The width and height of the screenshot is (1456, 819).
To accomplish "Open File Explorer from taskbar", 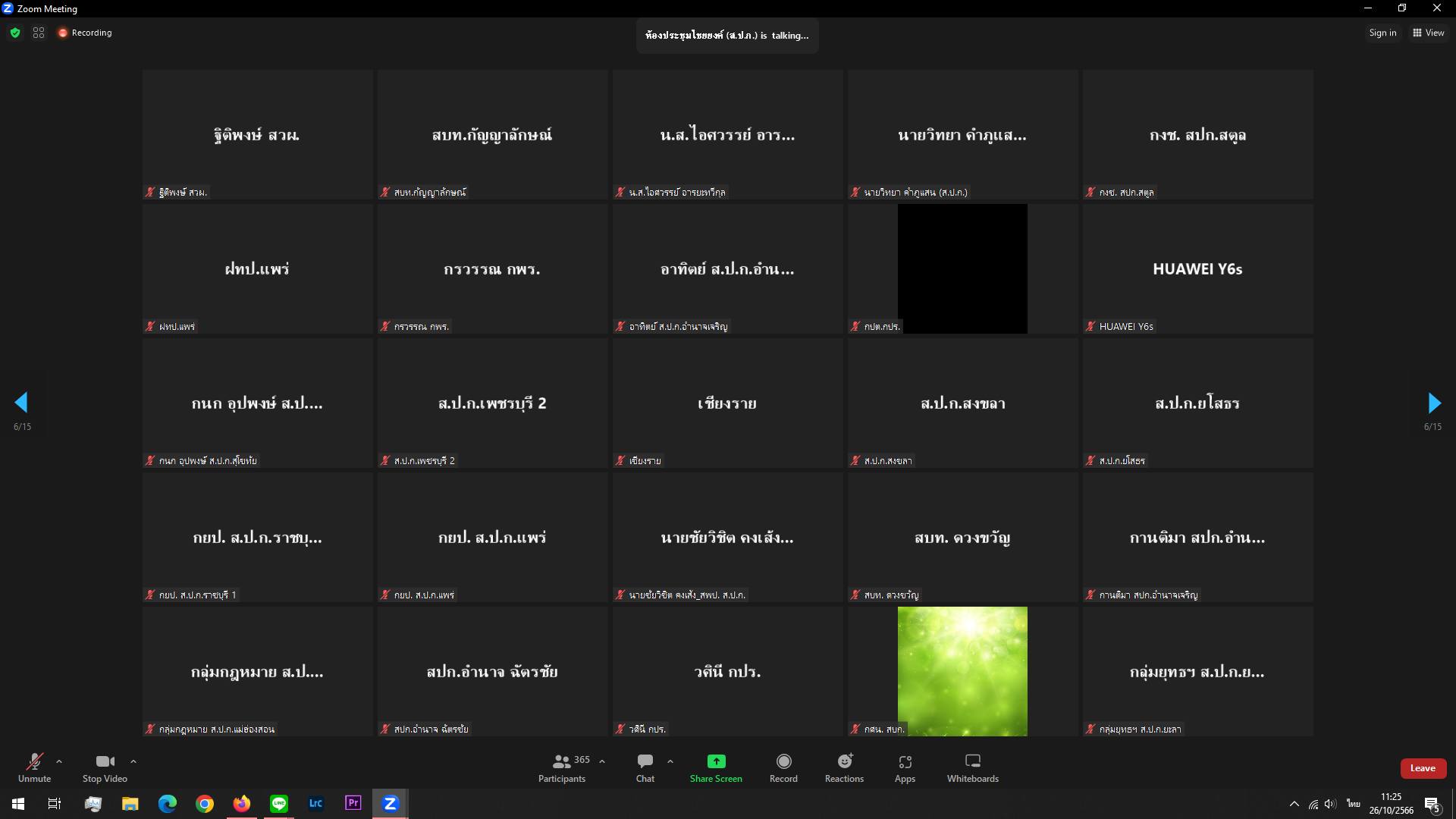I will click(x=130, y=804).
